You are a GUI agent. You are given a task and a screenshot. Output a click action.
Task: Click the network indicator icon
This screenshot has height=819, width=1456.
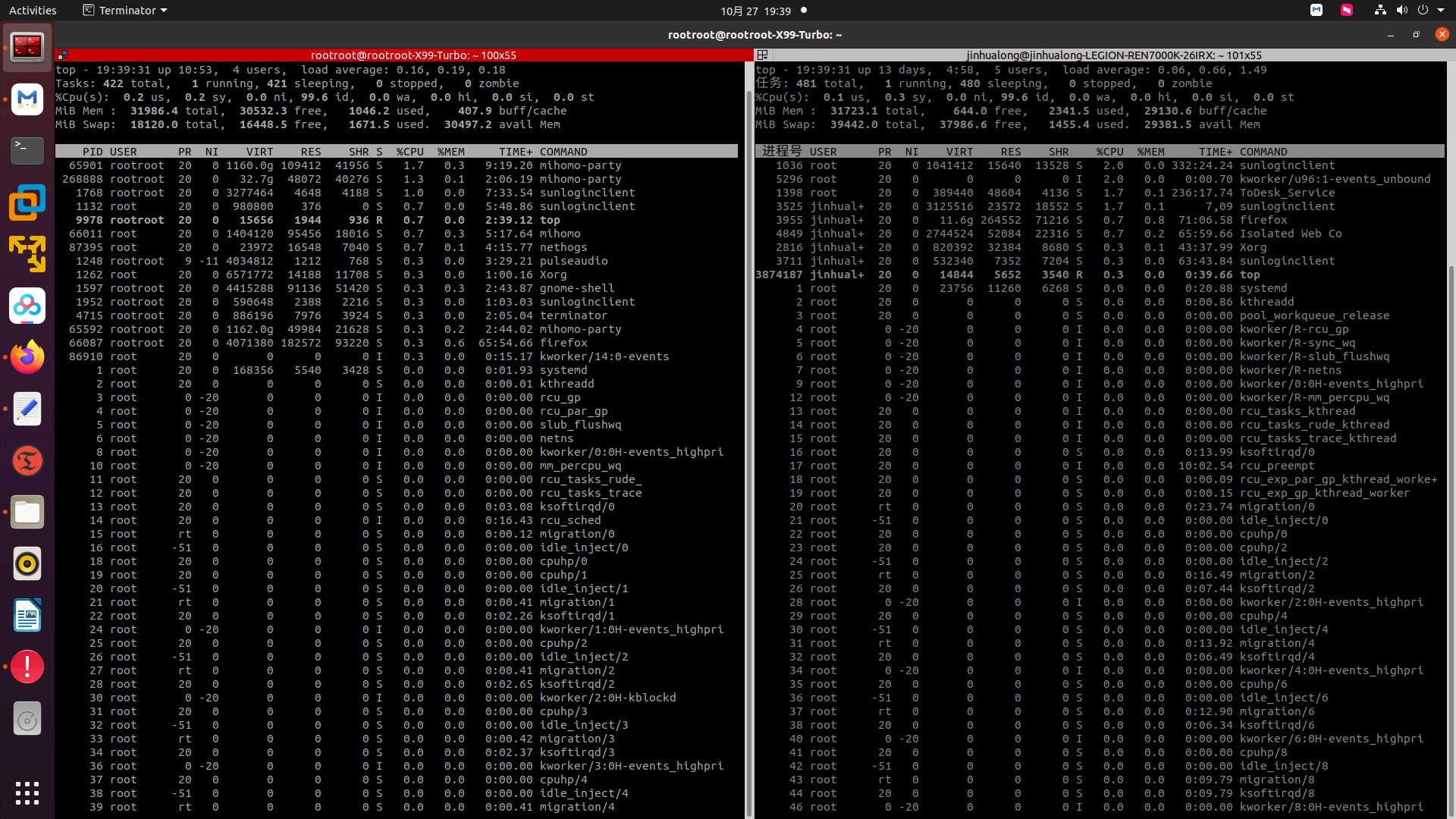click(1380, 11)
